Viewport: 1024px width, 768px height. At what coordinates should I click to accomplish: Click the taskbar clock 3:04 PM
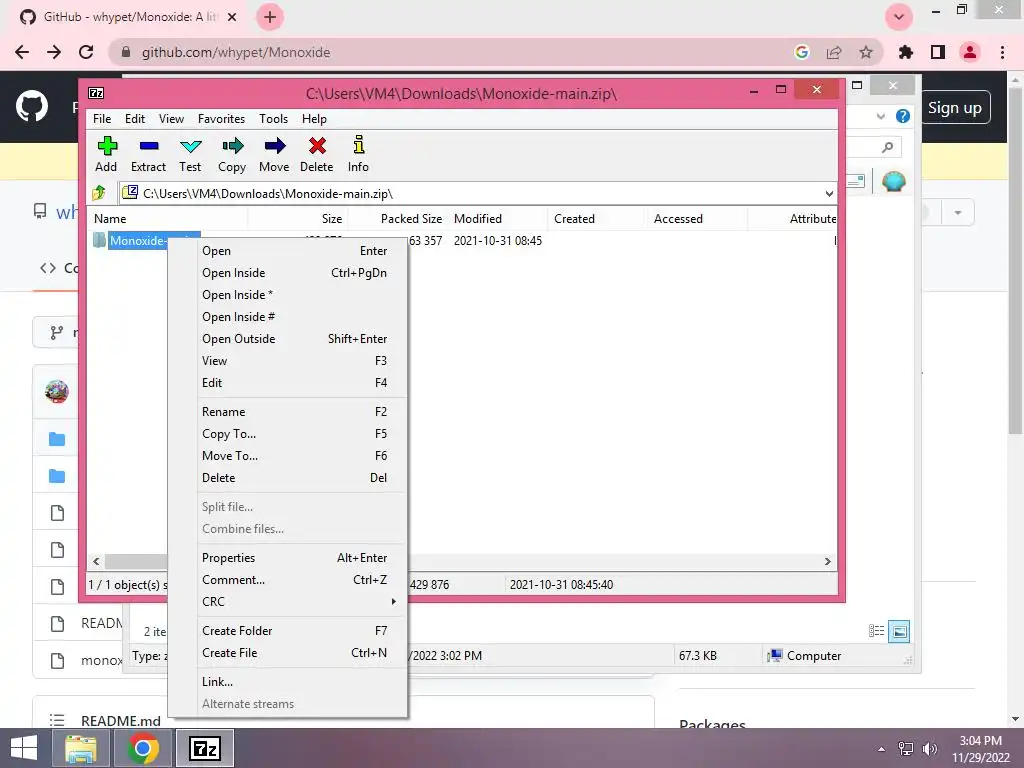pyautogui.click(x=980, y=749)
